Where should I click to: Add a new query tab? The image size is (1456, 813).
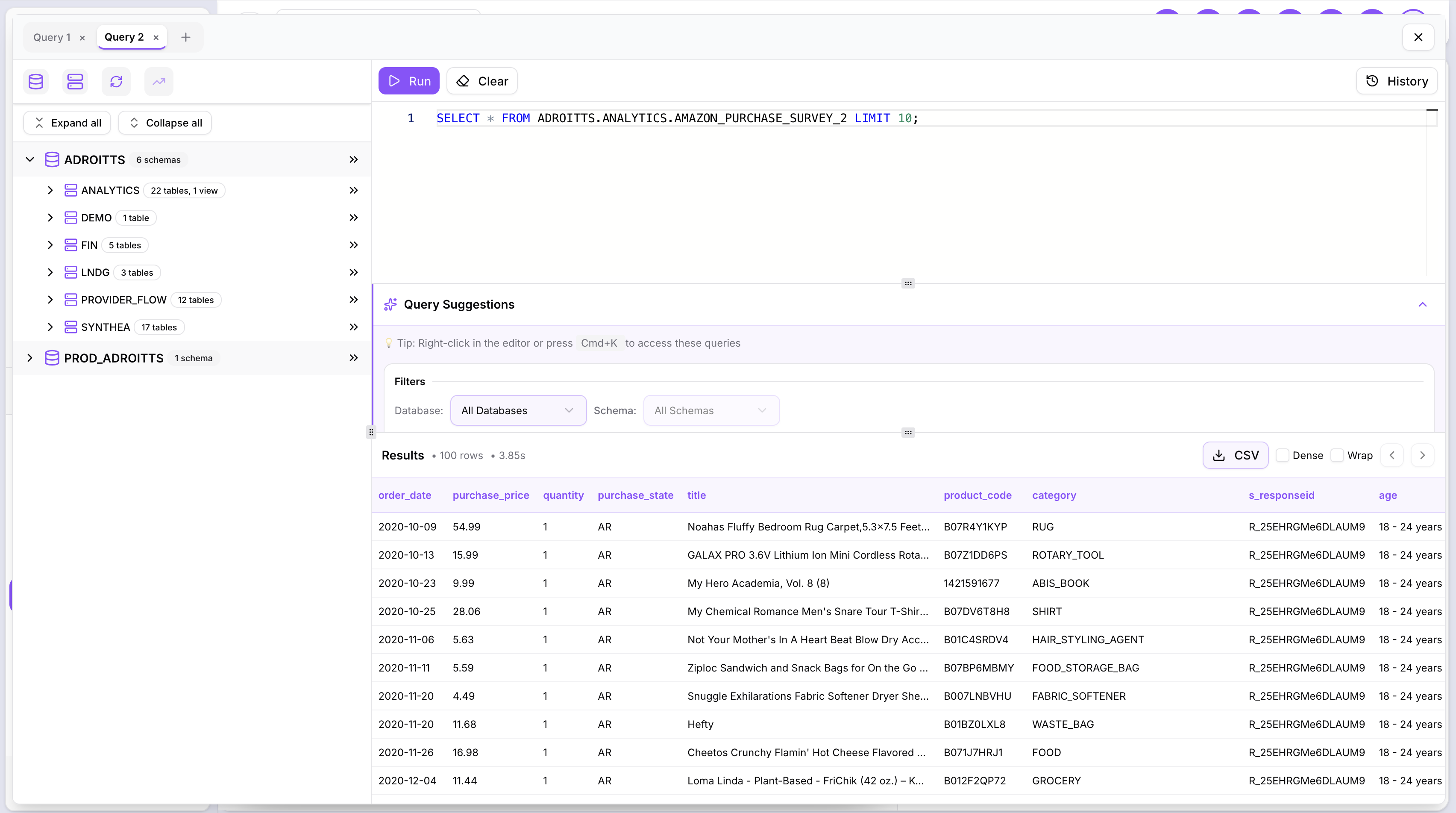tap(185, 37)
